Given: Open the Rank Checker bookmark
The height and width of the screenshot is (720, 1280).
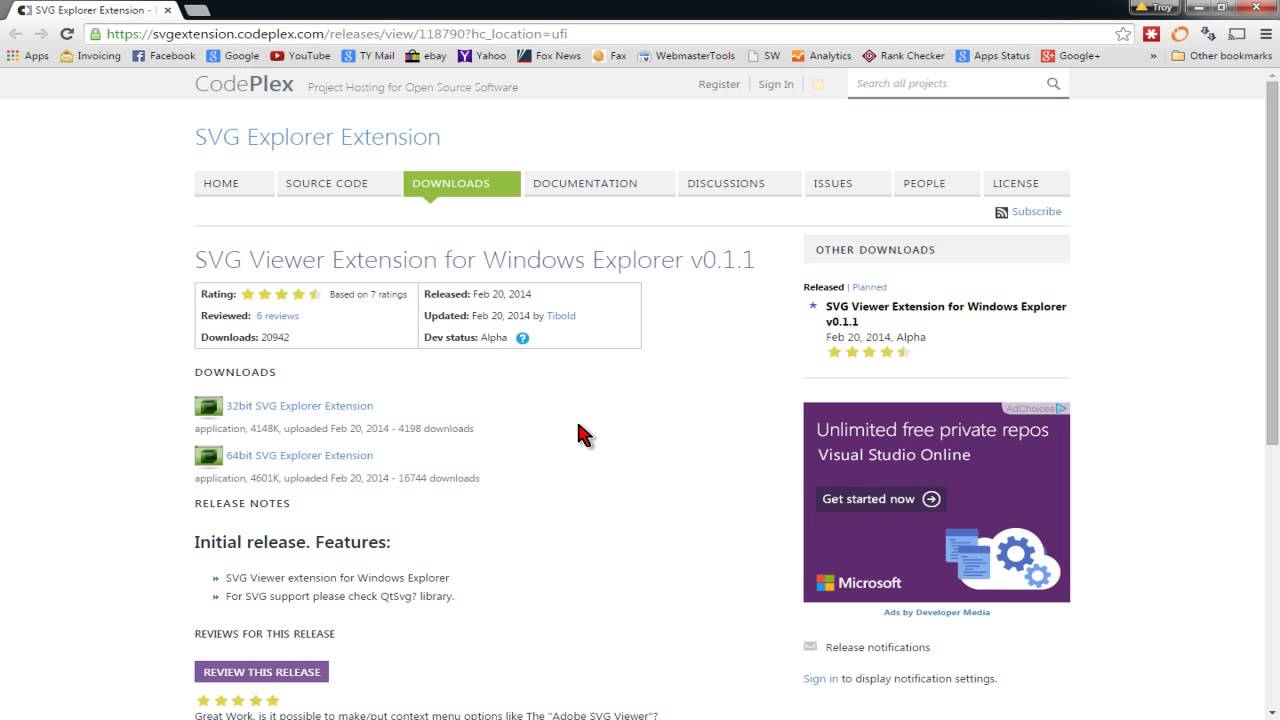Looking at the screenshot, I should (903, 56).
